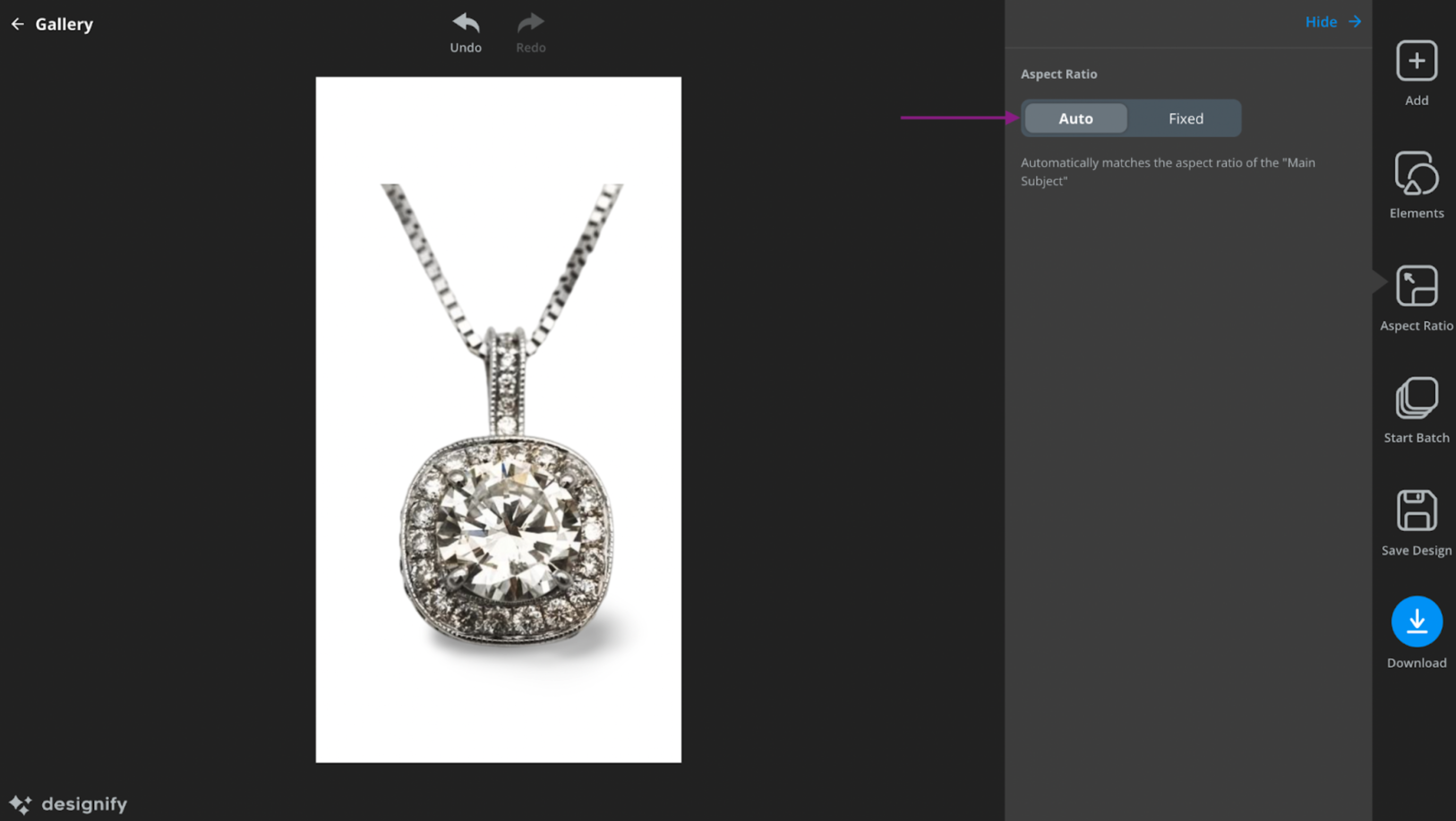This screenshot has height=821, width=1456.
Task: Click the designify logo
Action: [x=68, y=803]
